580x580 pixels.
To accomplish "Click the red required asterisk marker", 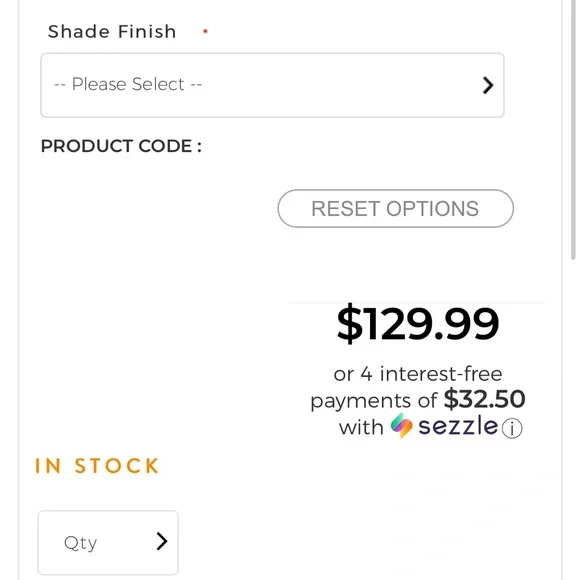I will [205, 31].
